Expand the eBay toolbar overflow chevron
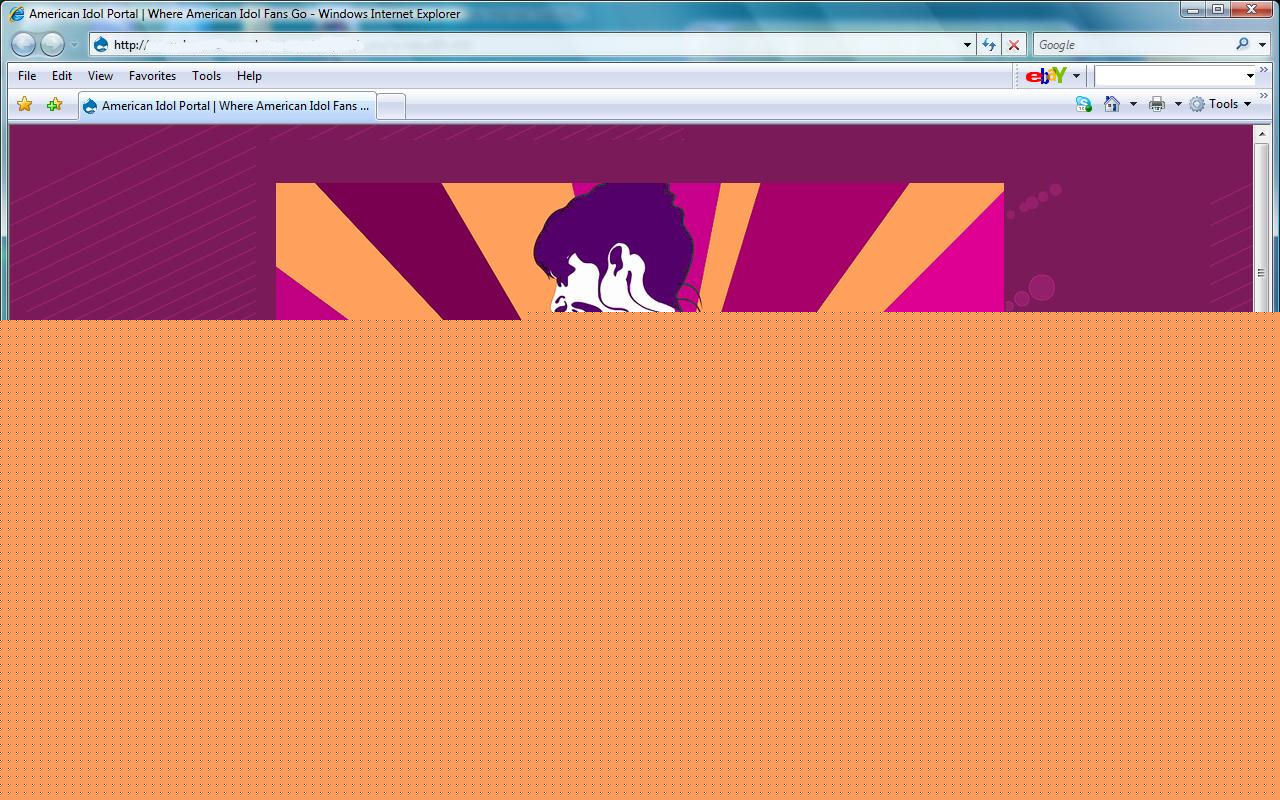The image size is (1280, 800). coord(1263,69)
